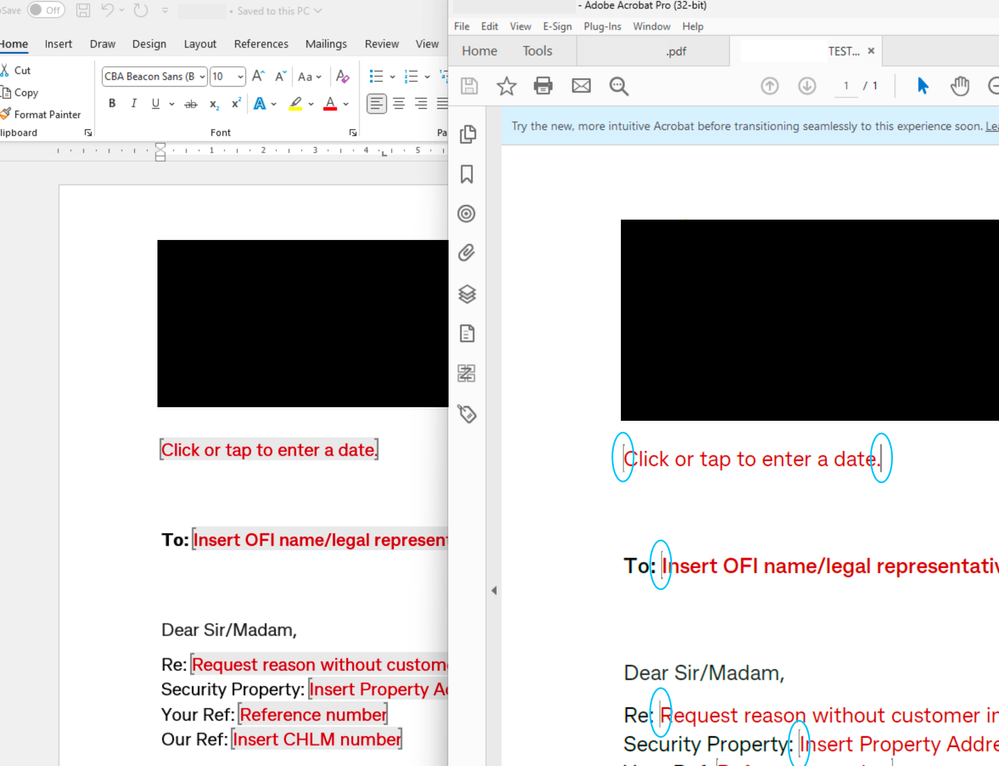999x766 pixels.
Task: Open the underline style dropdown arrow
Action: point(171,104)
